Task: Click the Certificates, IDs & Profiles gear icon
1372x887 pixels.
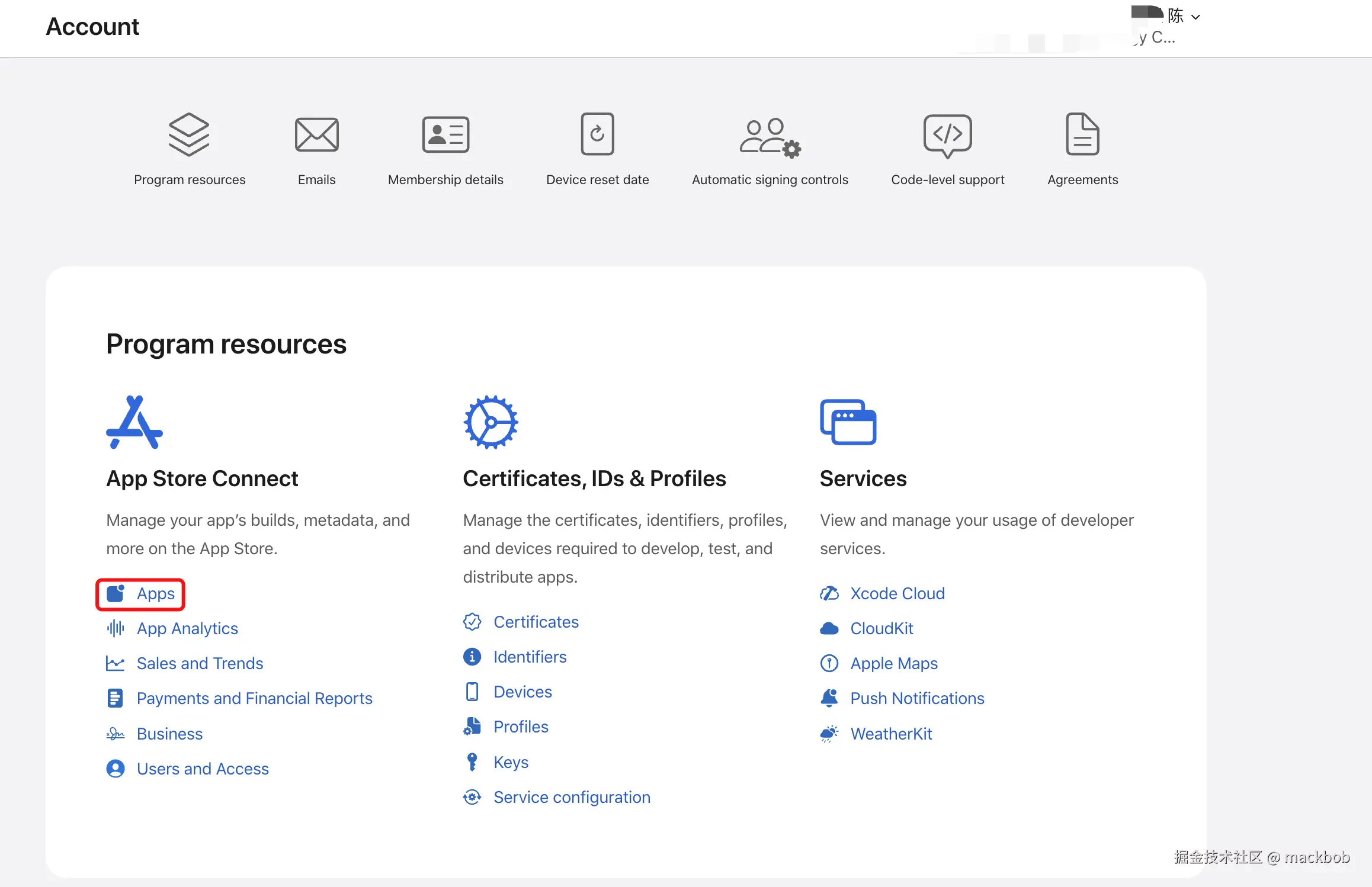Action: click(x=491, y=422)
